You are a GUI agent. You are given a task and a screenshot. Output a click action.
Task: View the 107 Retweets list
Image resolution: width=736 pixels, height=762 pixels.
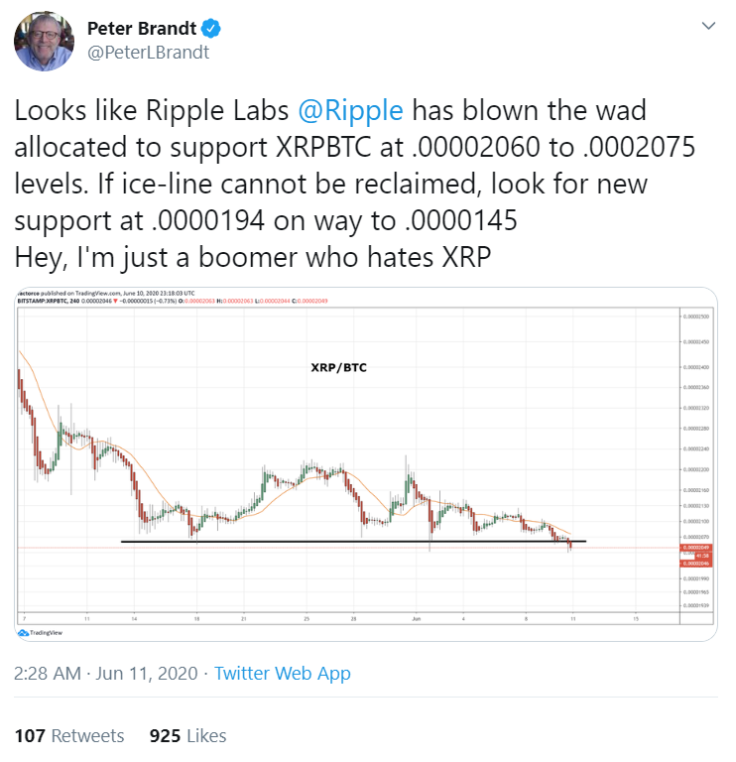click(x=70, y=735)
